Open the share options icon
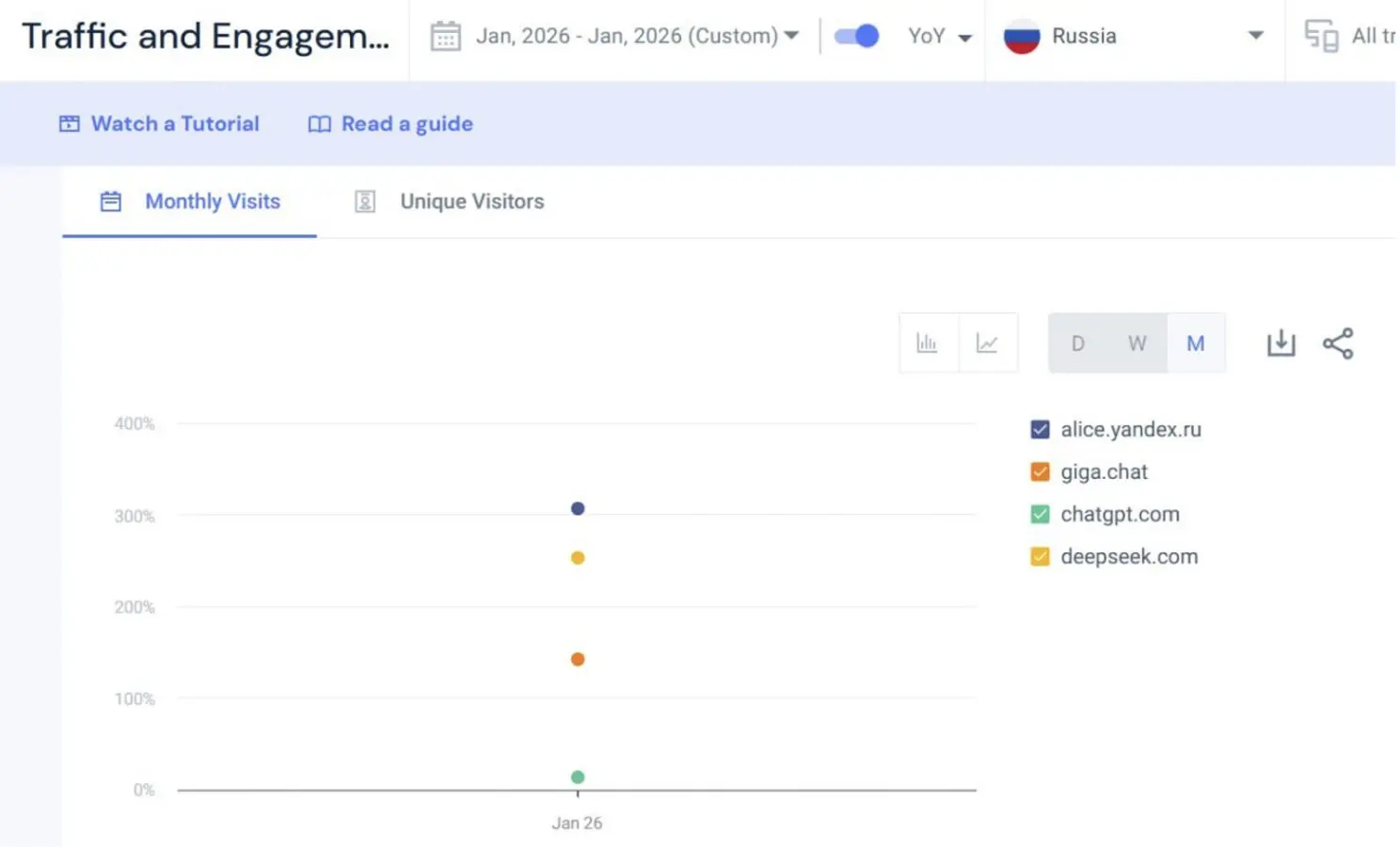Screen dimensions: 1400x847 pos(1338,343)
